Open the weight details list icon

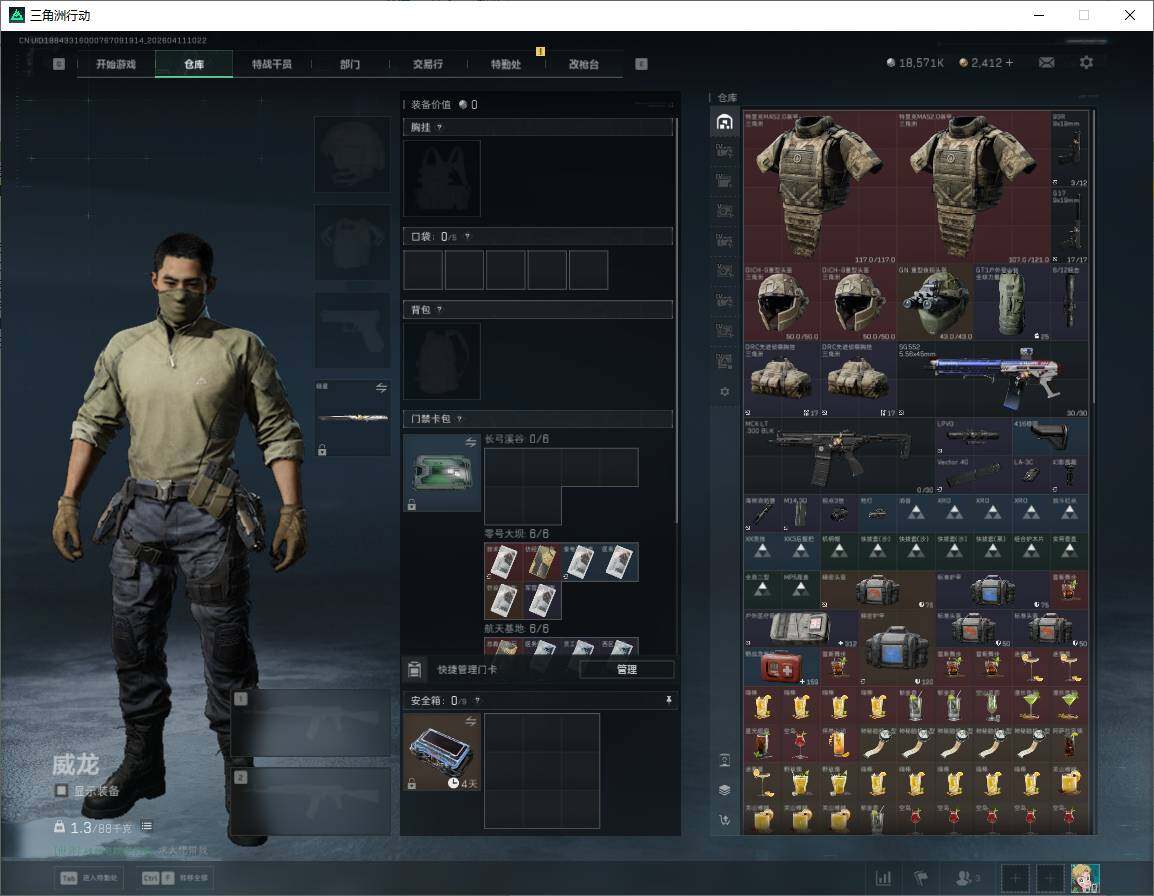pos(146,827)
